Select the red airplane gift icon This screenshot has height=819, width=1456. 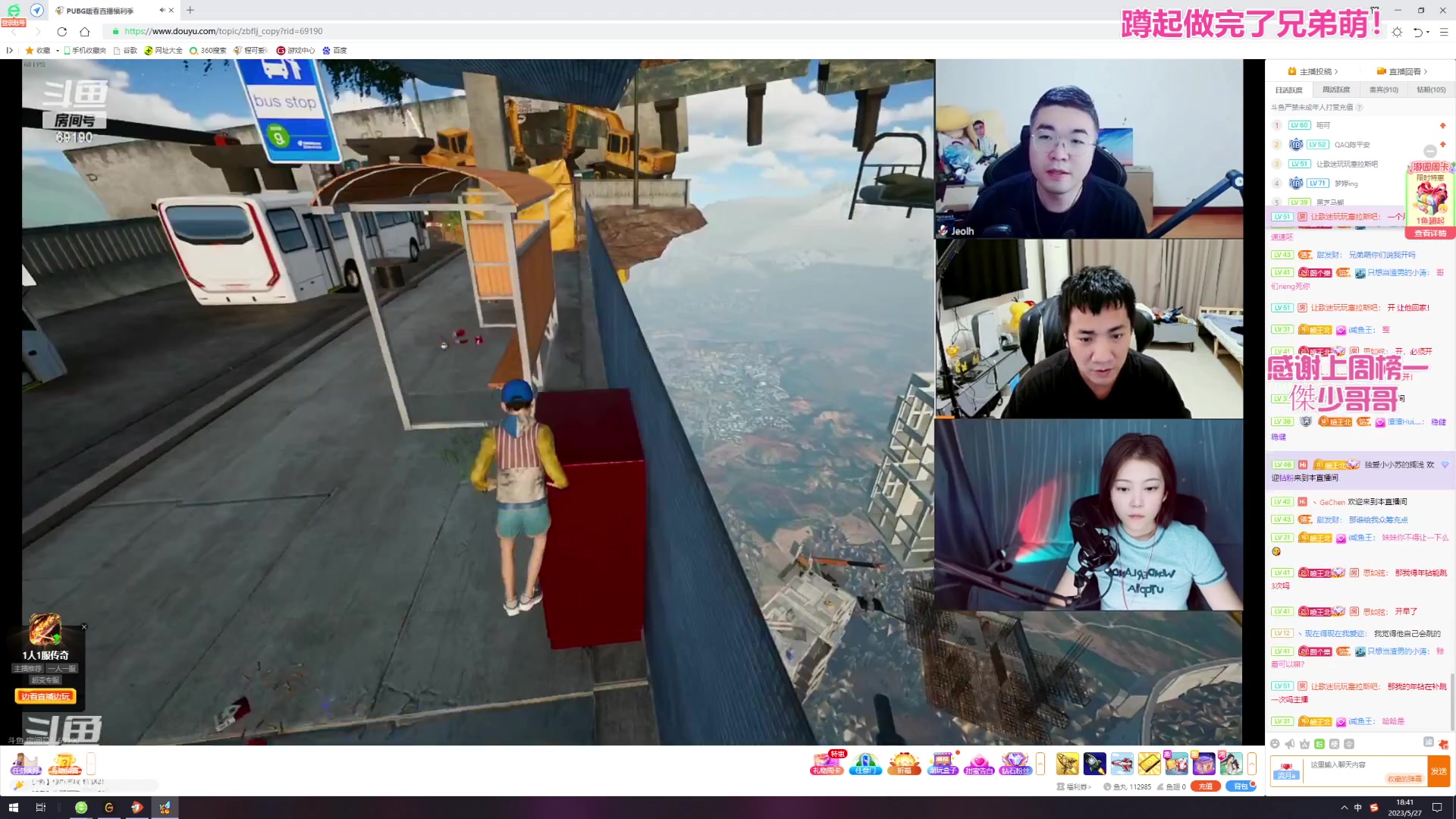point(1122,763)
